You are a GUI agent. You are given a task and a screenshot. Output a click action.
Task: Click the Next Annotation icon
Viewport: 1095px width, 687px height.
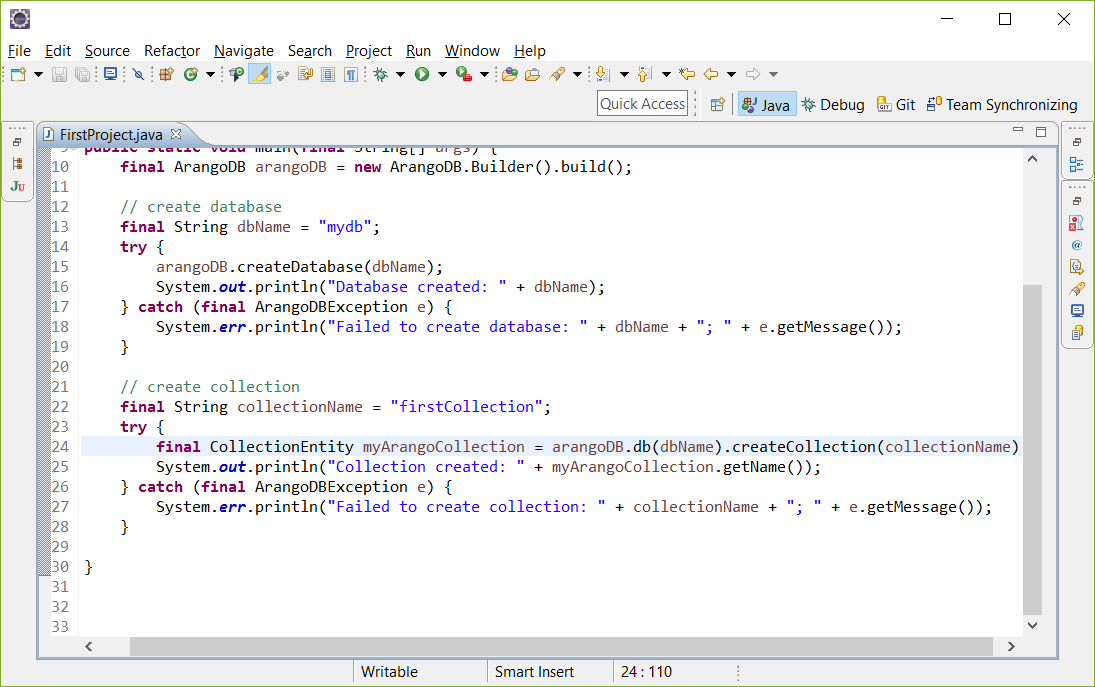tap(603, 74)
